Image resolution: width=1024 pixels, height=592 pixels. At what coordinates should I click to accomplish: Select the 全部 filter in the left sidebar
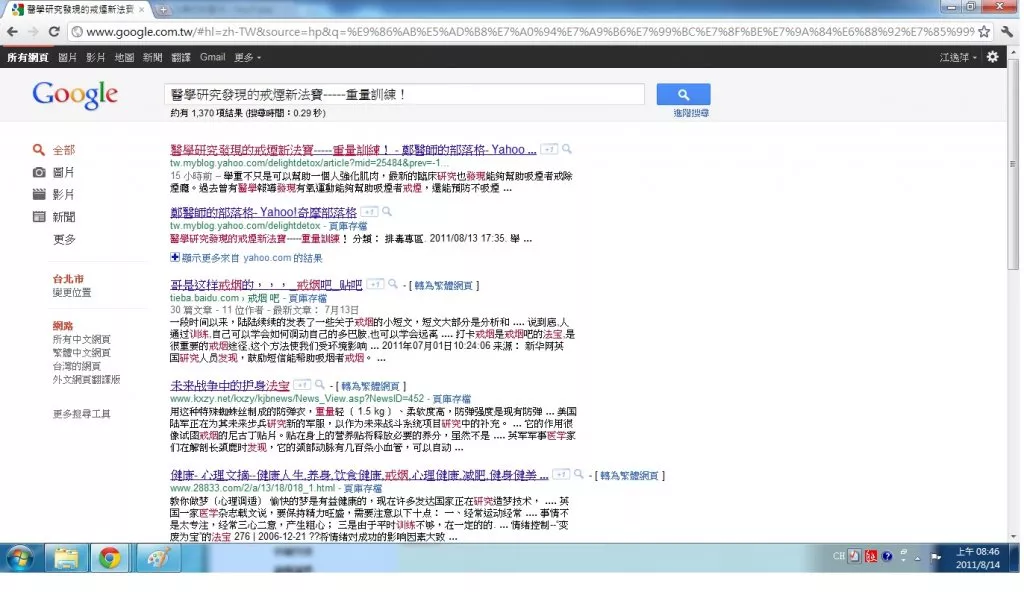(64, 150)
